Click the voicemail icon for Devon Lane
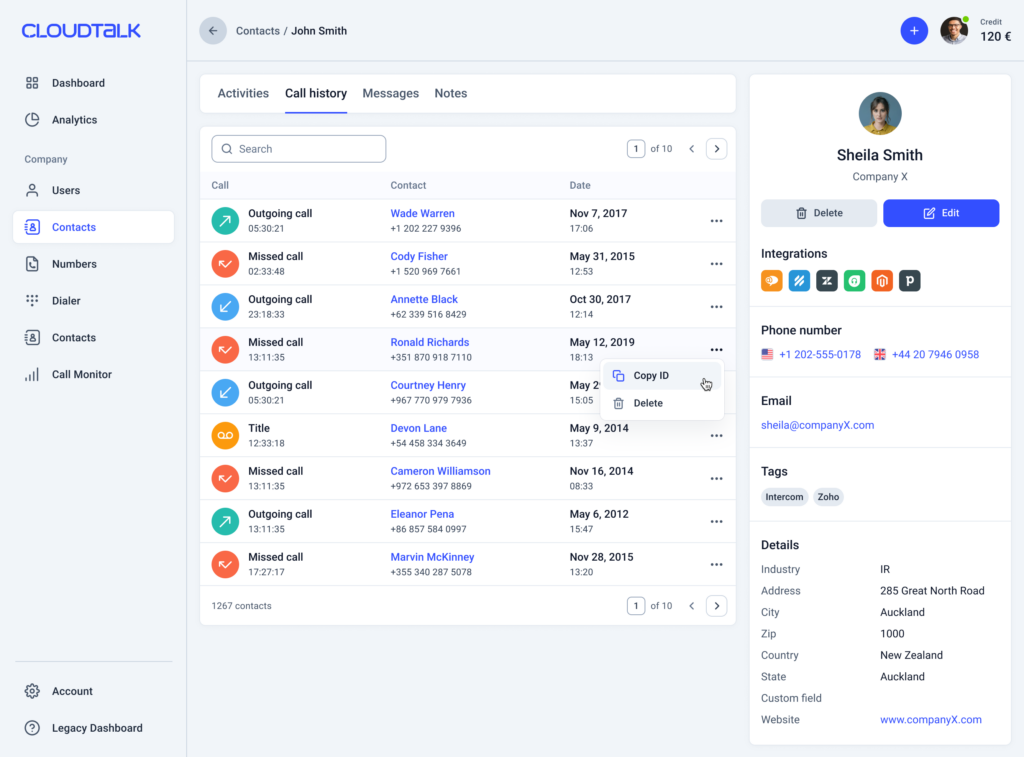The image size is (1024, 757). tap(225, 436)
